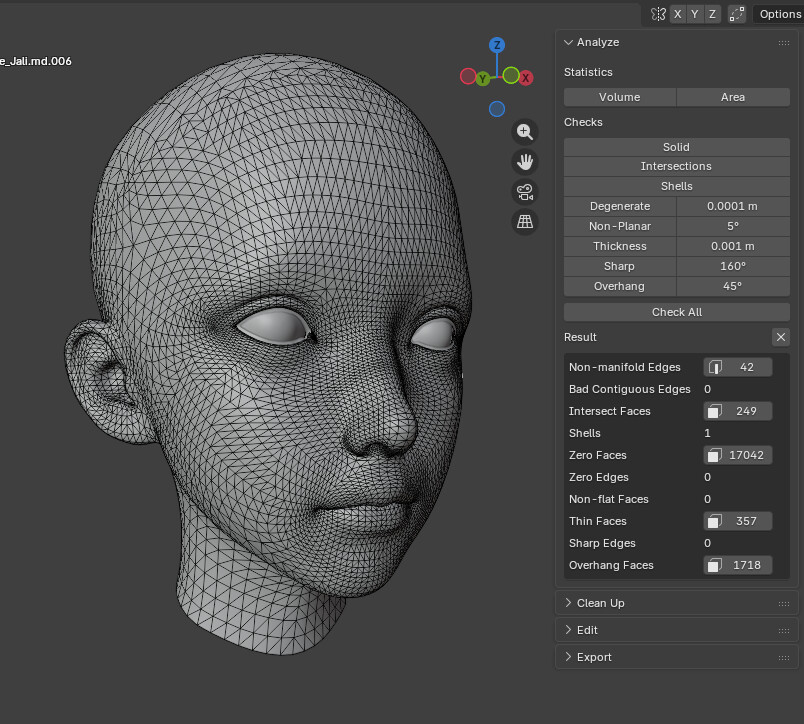Run the Thickness check
This screenshot has height=724, width=804.
point(619,246)
